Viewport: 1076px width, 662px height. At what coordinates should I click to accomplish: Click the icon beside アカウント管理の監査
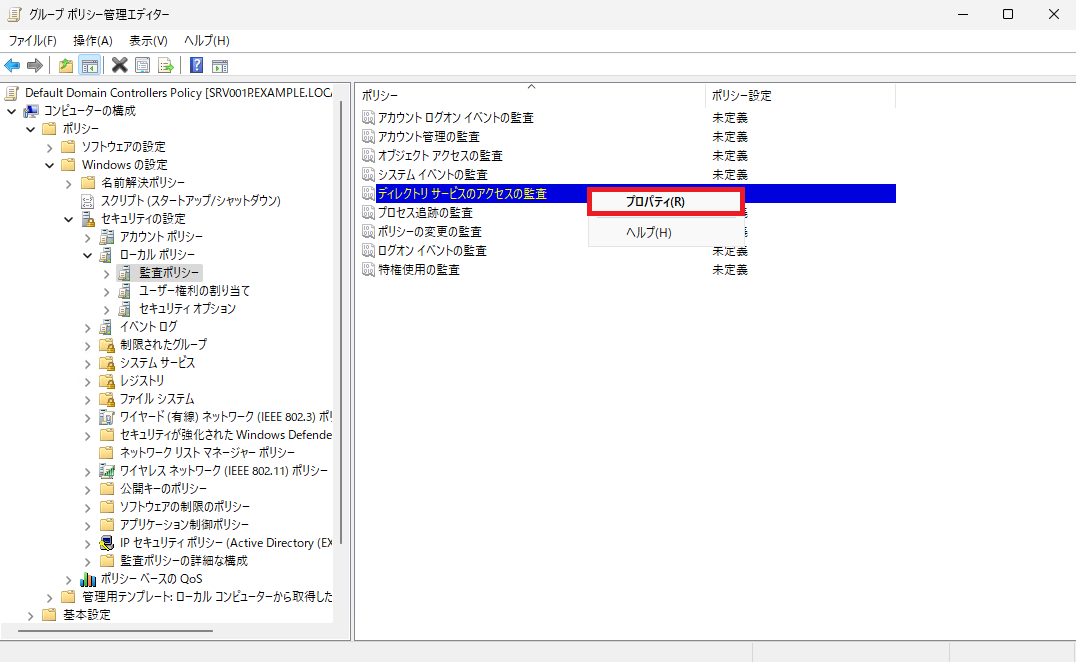pyautogui.click(x=369, y=137)
